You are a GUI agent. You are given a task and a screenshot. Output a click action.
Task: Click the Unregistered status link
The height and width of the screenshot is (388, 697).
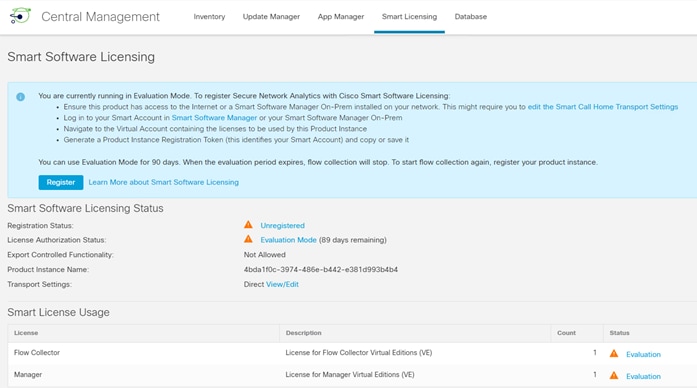point(282,226)
